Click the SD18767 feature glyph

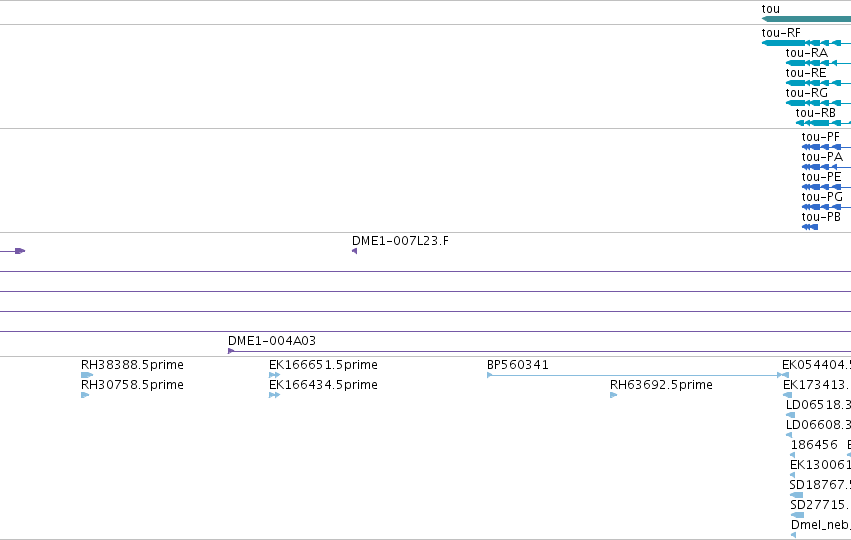796,495
